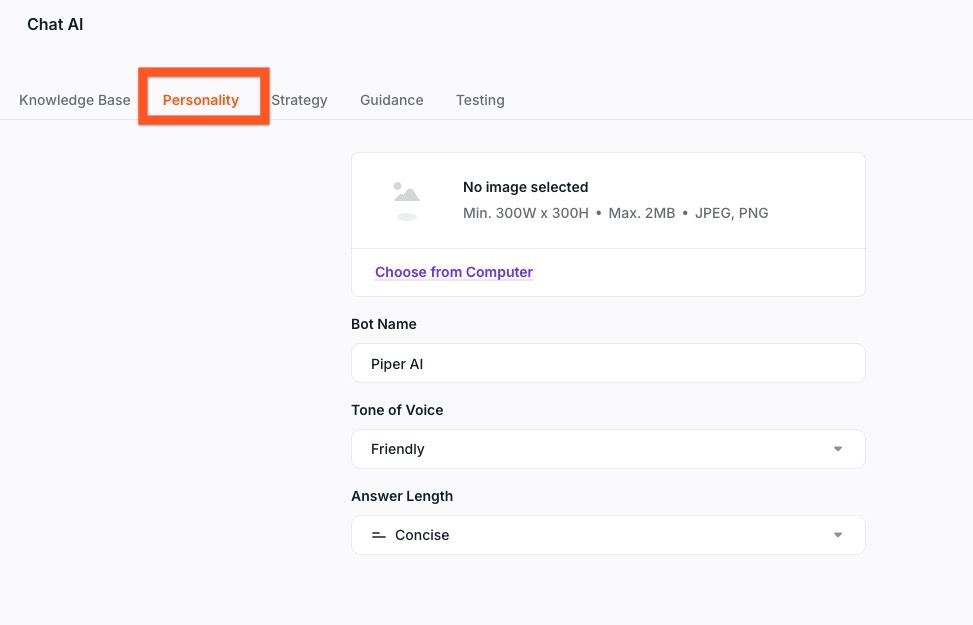
Task: Focus the Bot Name field containing Piper AI
Action: pos(607,364)
